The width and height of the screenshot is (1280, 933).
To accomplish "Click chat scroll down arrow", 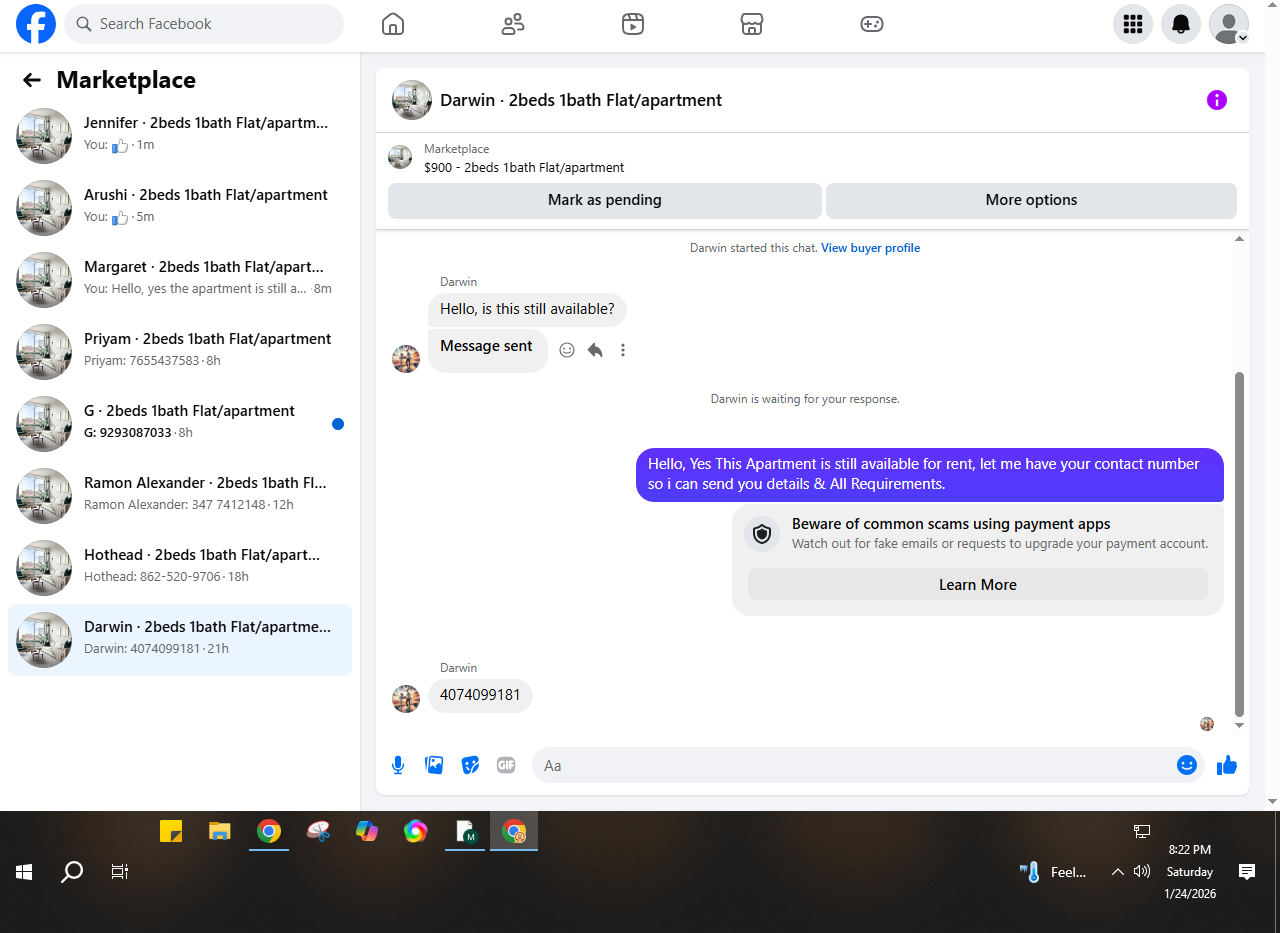I will (x=1240, y=725).
